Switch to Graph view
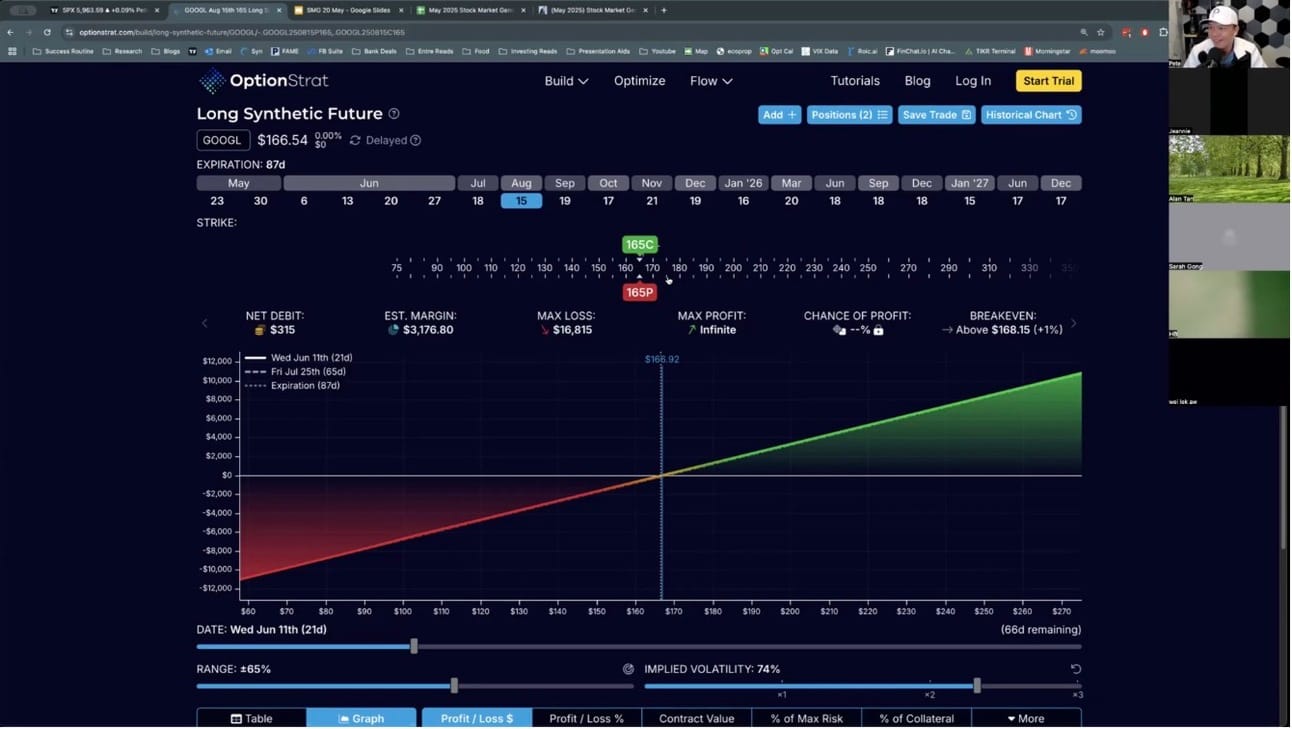 pyautogui.click(x=361, y=718)
